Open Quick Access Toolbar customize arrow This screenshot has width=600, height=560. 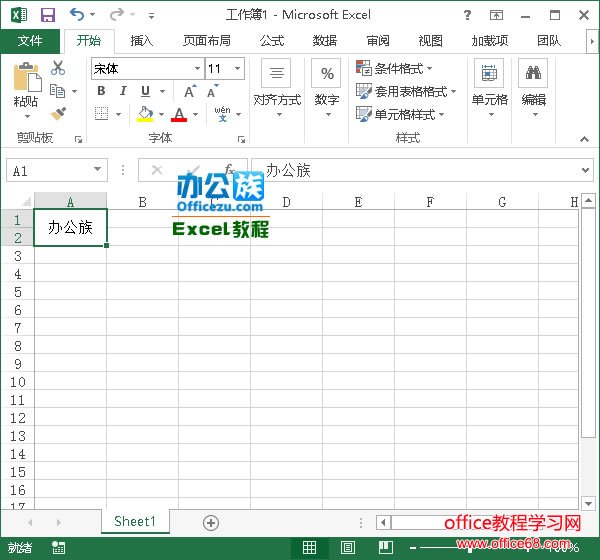pos(152,16)
